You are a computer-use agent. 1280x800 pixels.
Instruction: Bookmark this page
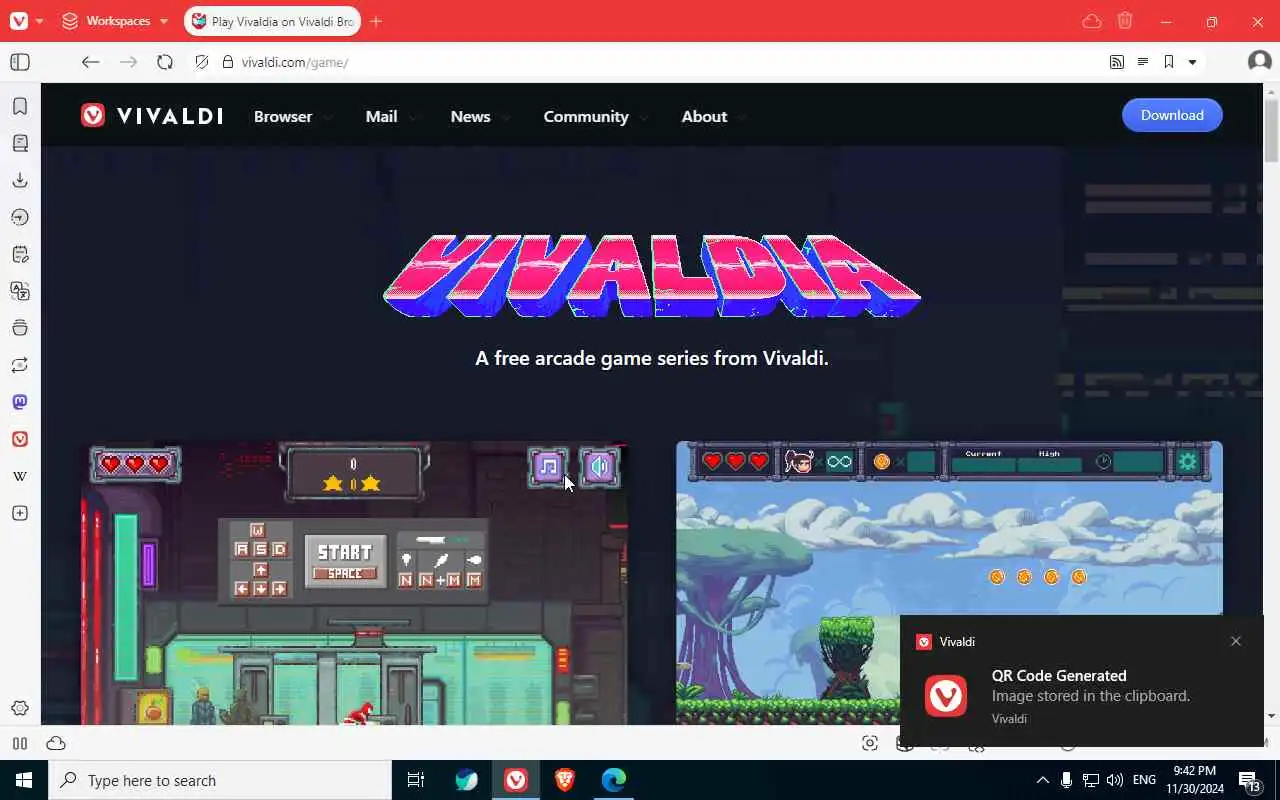coord(1168,62)
